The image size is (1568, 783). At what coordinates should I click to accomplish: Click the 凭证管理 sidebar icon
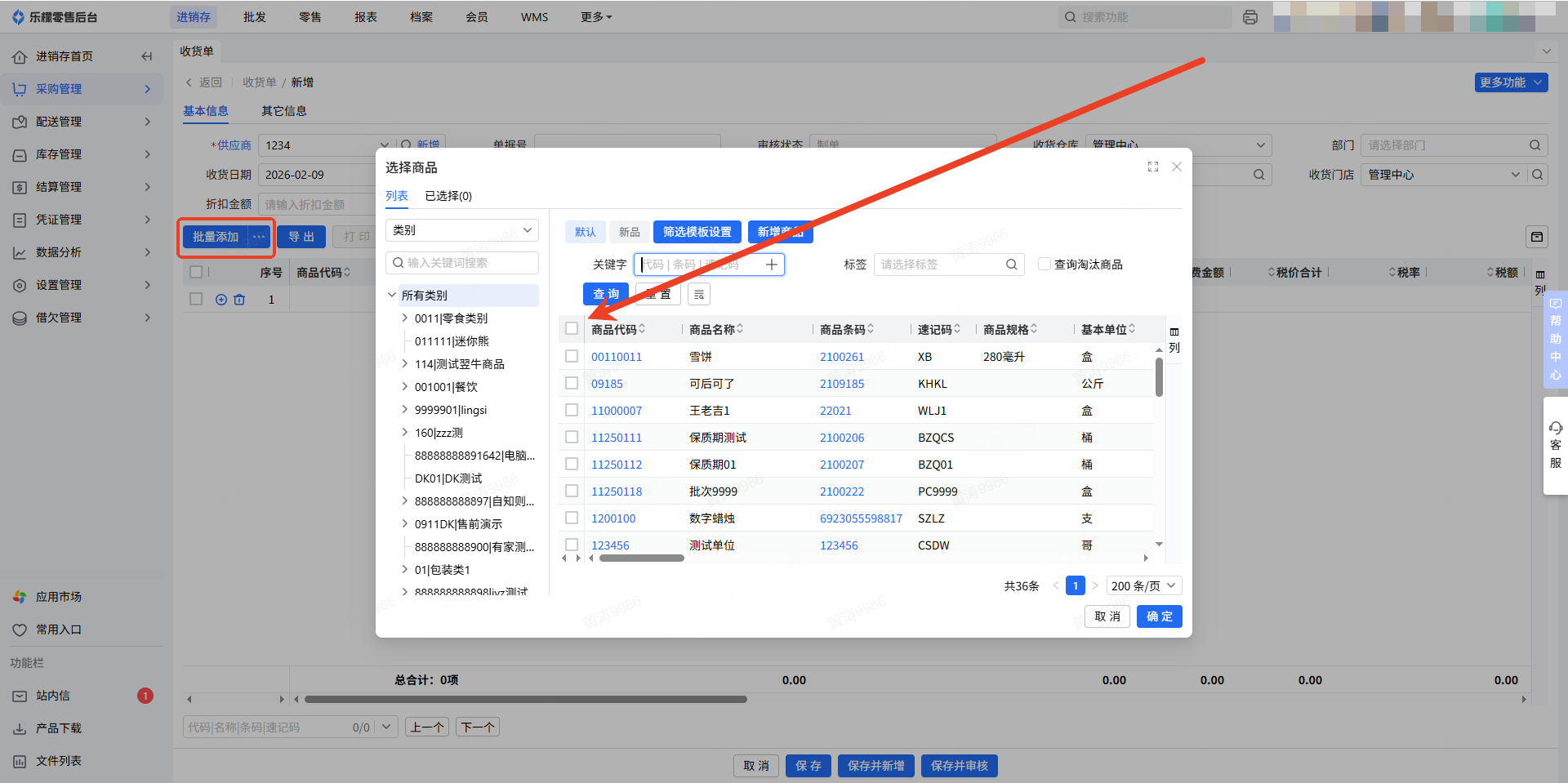coord(20,220)
